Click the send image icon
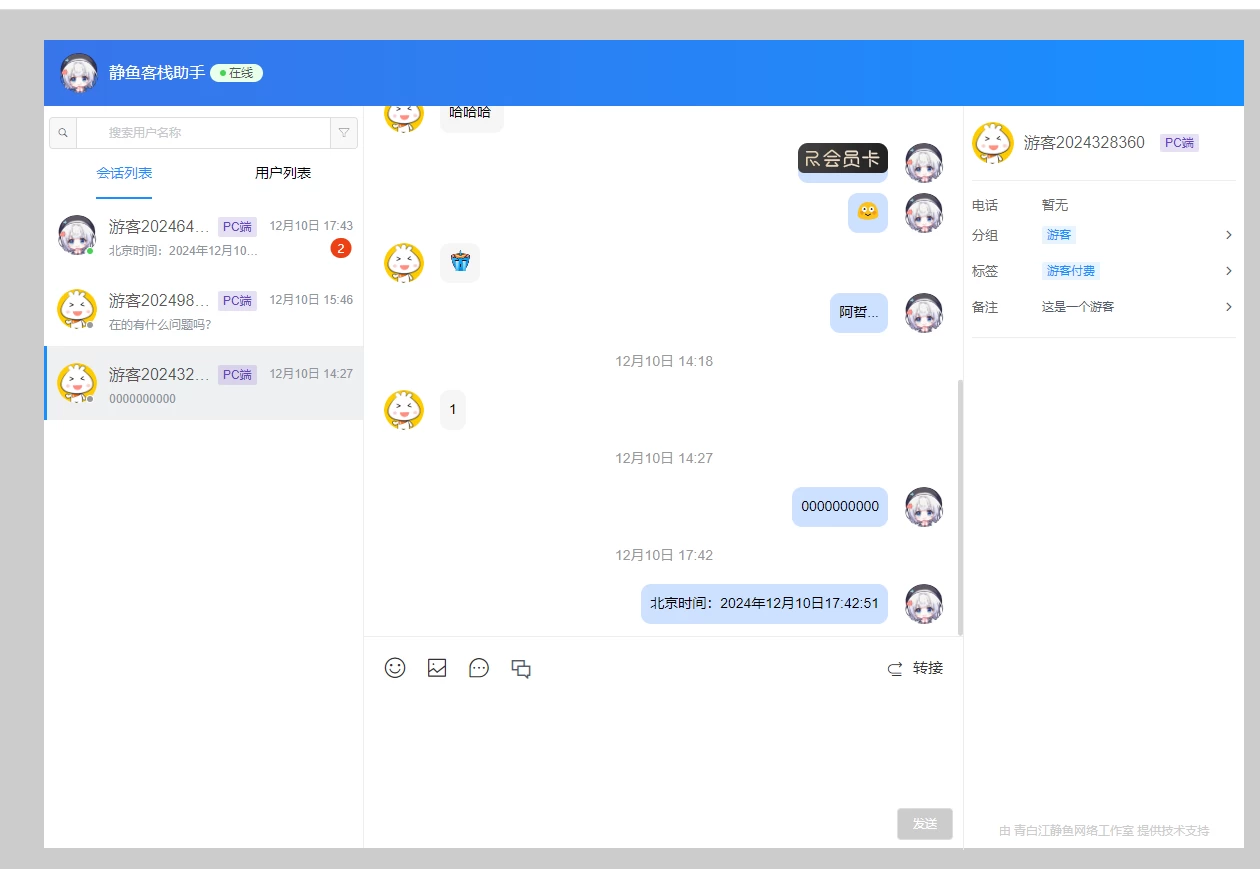 pos(437,668)
